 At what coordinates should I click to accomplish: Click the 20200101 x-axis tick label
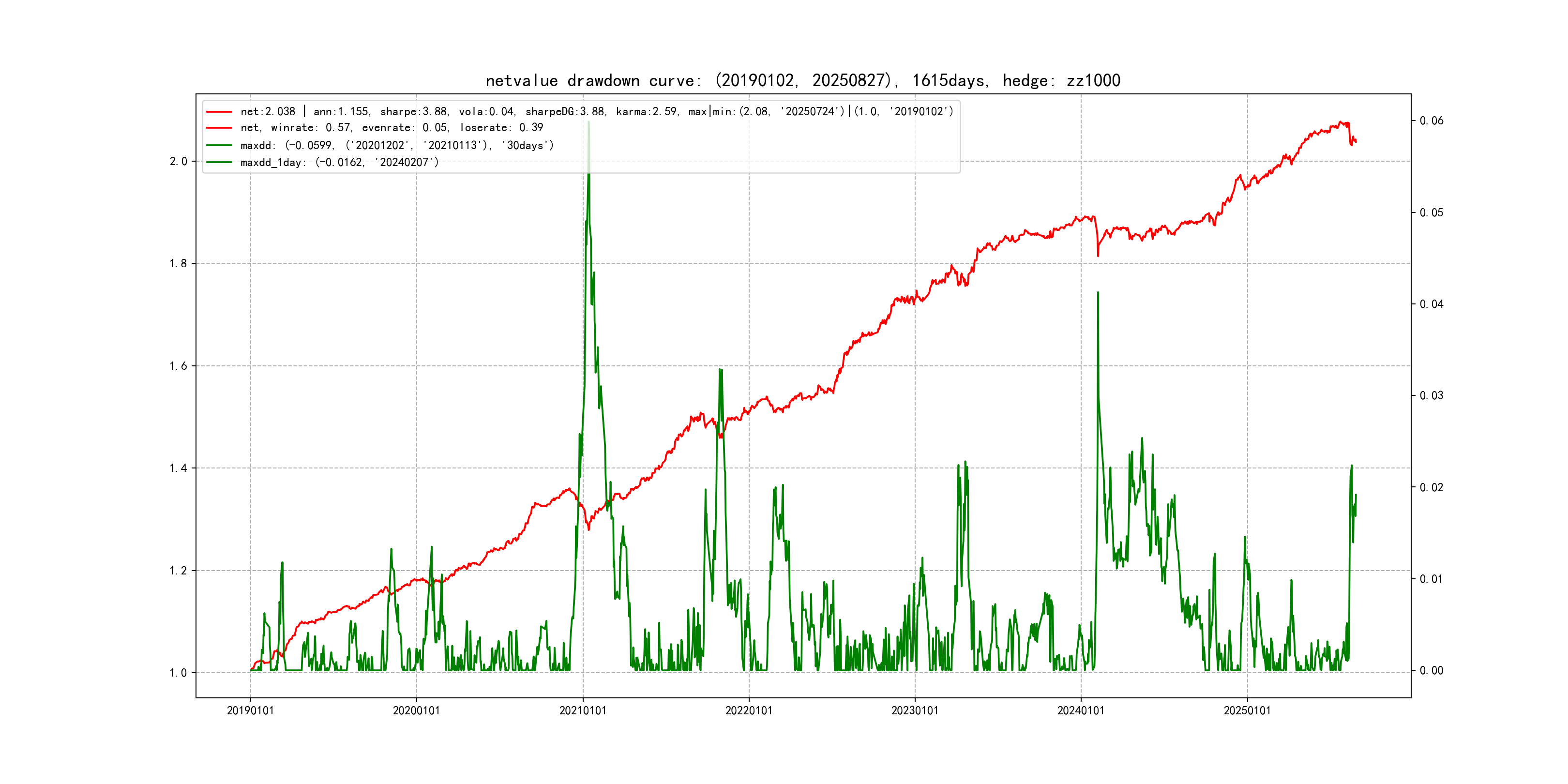point(416,711)
